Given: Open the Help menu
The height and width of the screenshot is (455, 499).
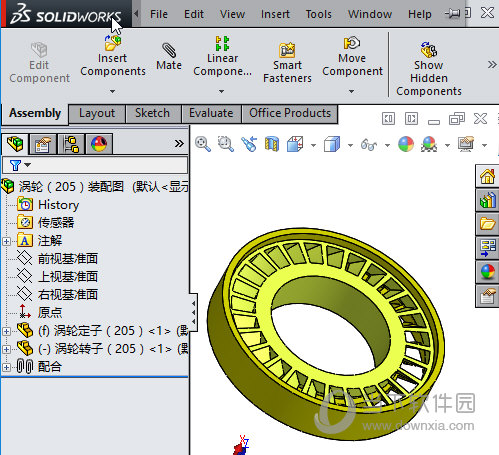Looking at the screenshot, I should 420,14.
